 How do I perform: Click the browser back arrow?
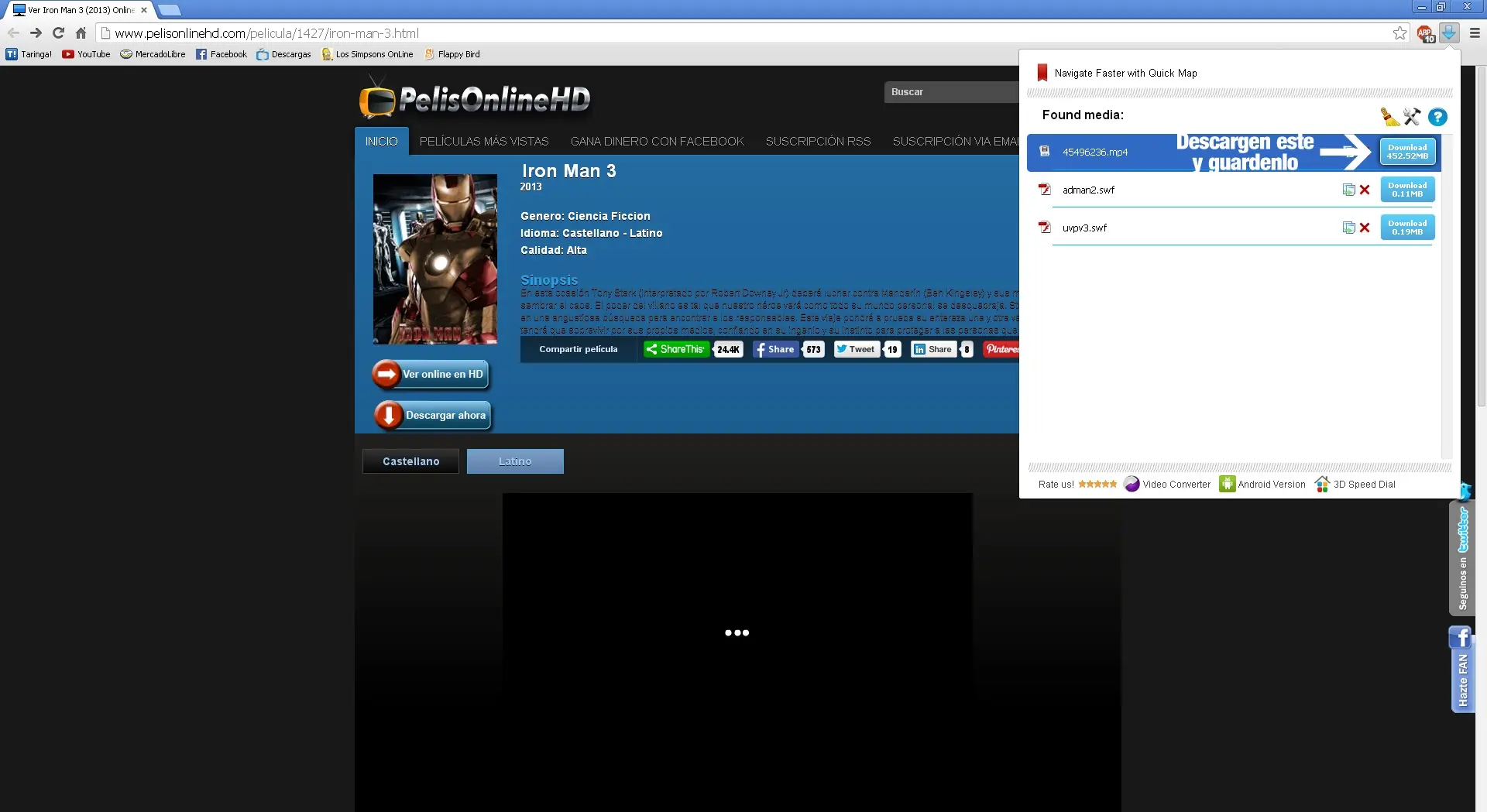(13, 33)
